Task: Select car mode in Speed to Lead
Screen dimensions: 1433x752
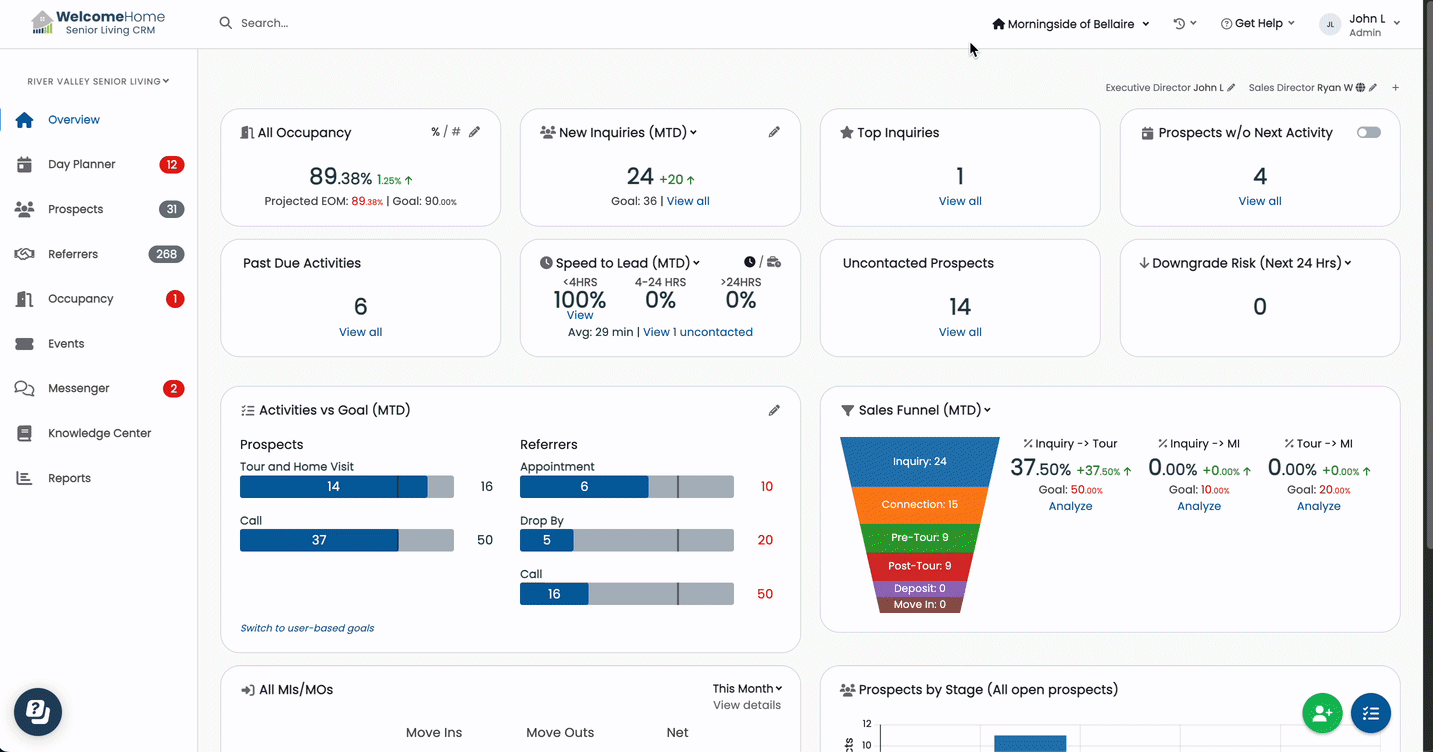Action: (x=774, y=262)
